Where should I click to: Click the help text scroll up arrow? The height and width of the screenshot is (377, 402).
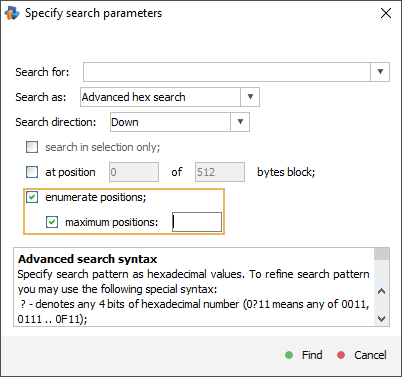pos(382,291)
